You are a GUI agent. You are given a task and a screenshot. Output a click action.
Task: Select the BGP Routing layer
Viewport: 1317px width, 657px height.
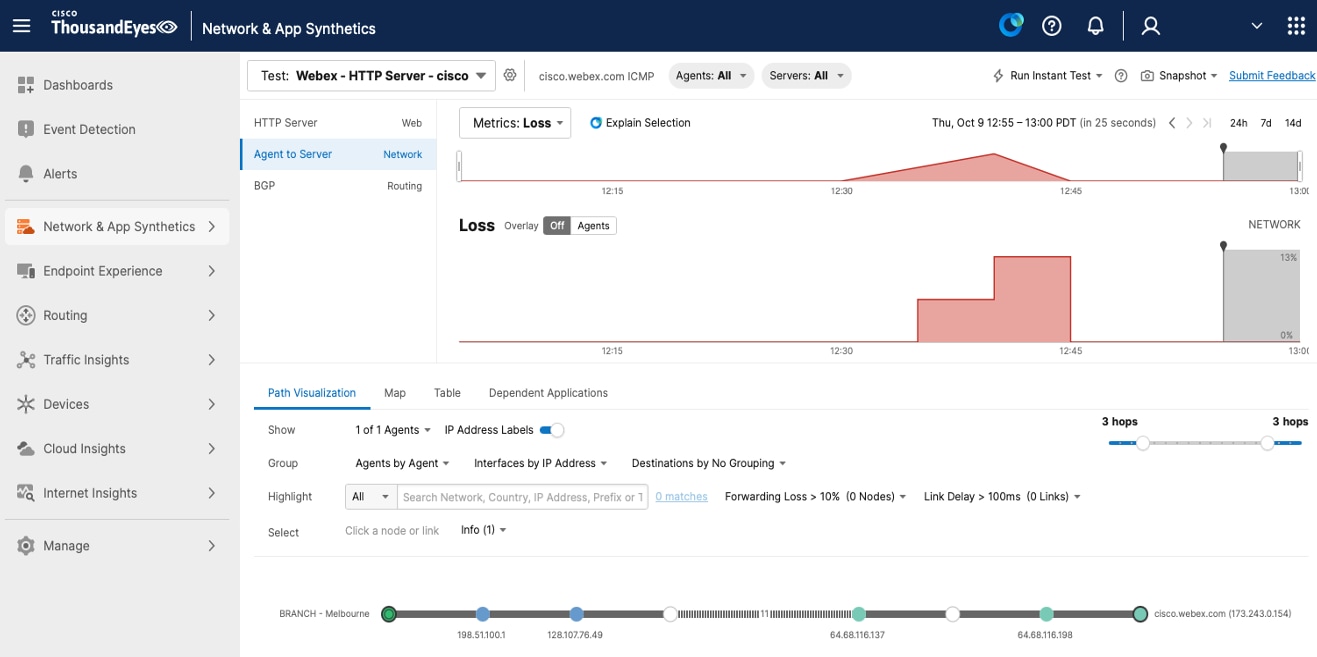click(x=338, y=186)
